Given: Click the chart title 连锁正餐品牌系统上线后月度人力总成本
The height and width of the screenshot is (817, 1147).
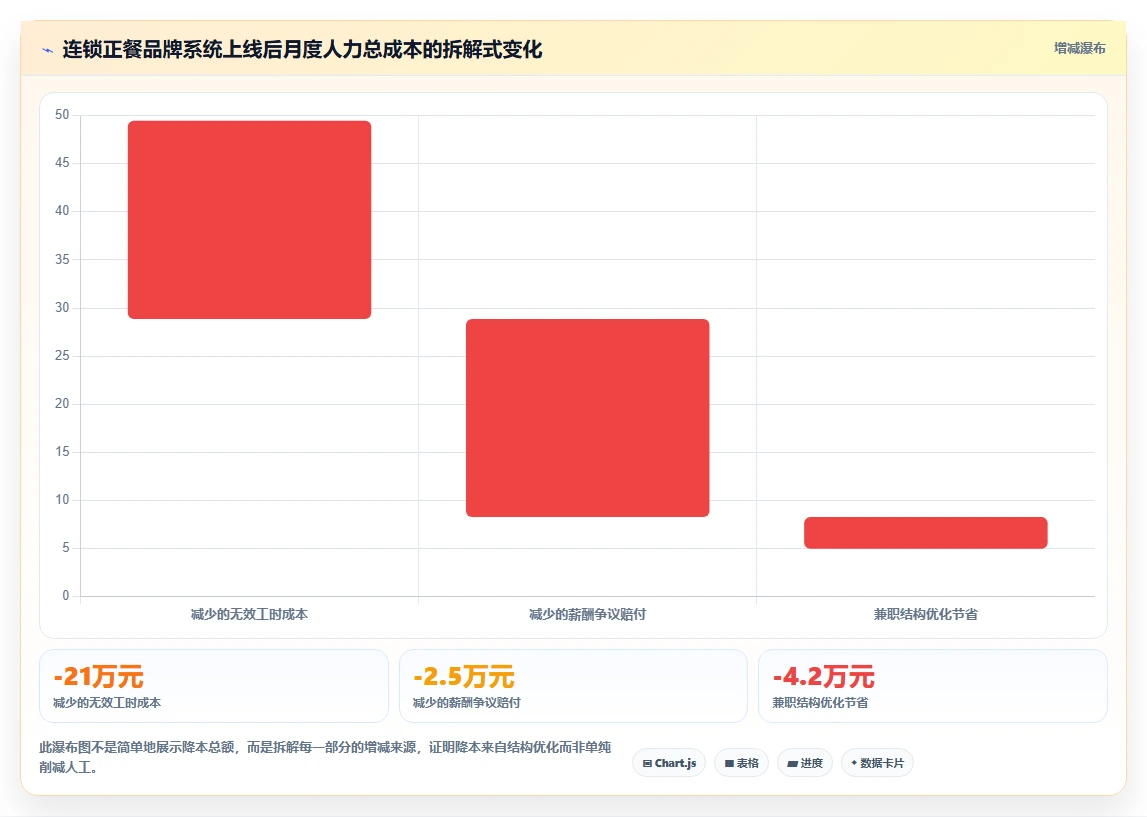Looking at the screenshot, I should [302, 50].
